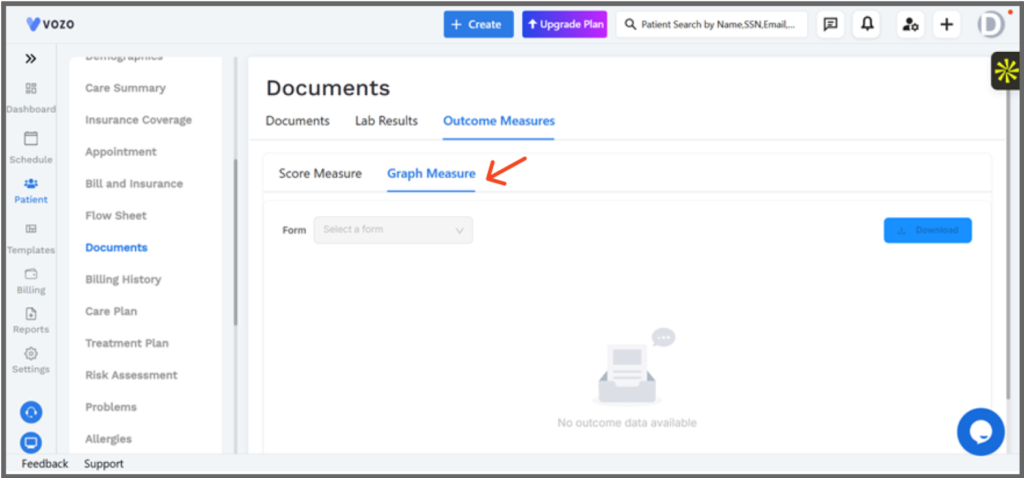Image resolution: width=1024 pixels, height=478 pixels.
Task: Open the notifications bell icon
Action: pos(867,25)
